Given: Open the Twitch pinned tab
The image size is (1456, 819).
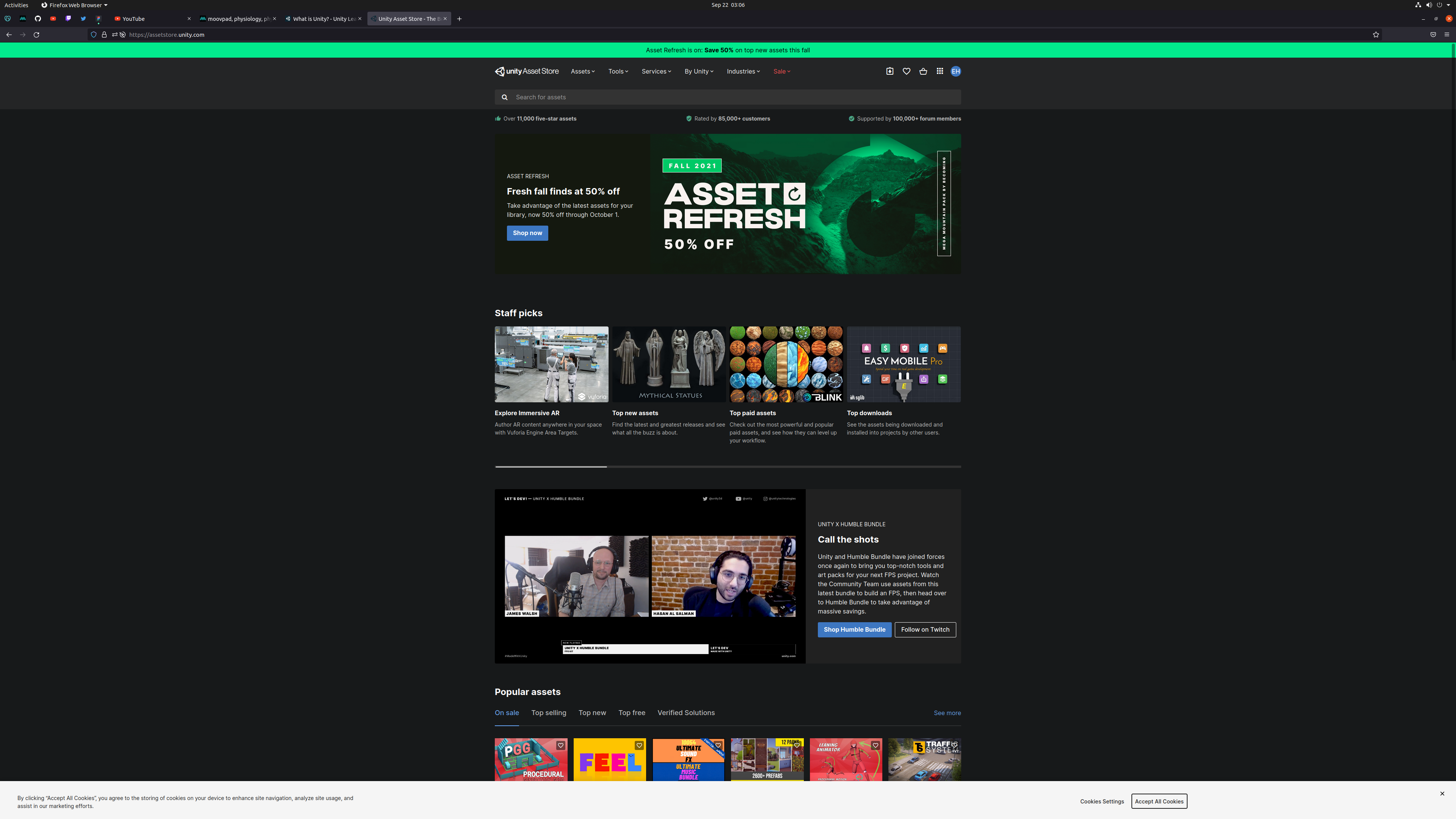Looking at the screenshot, I should click(x=68, y=19).
